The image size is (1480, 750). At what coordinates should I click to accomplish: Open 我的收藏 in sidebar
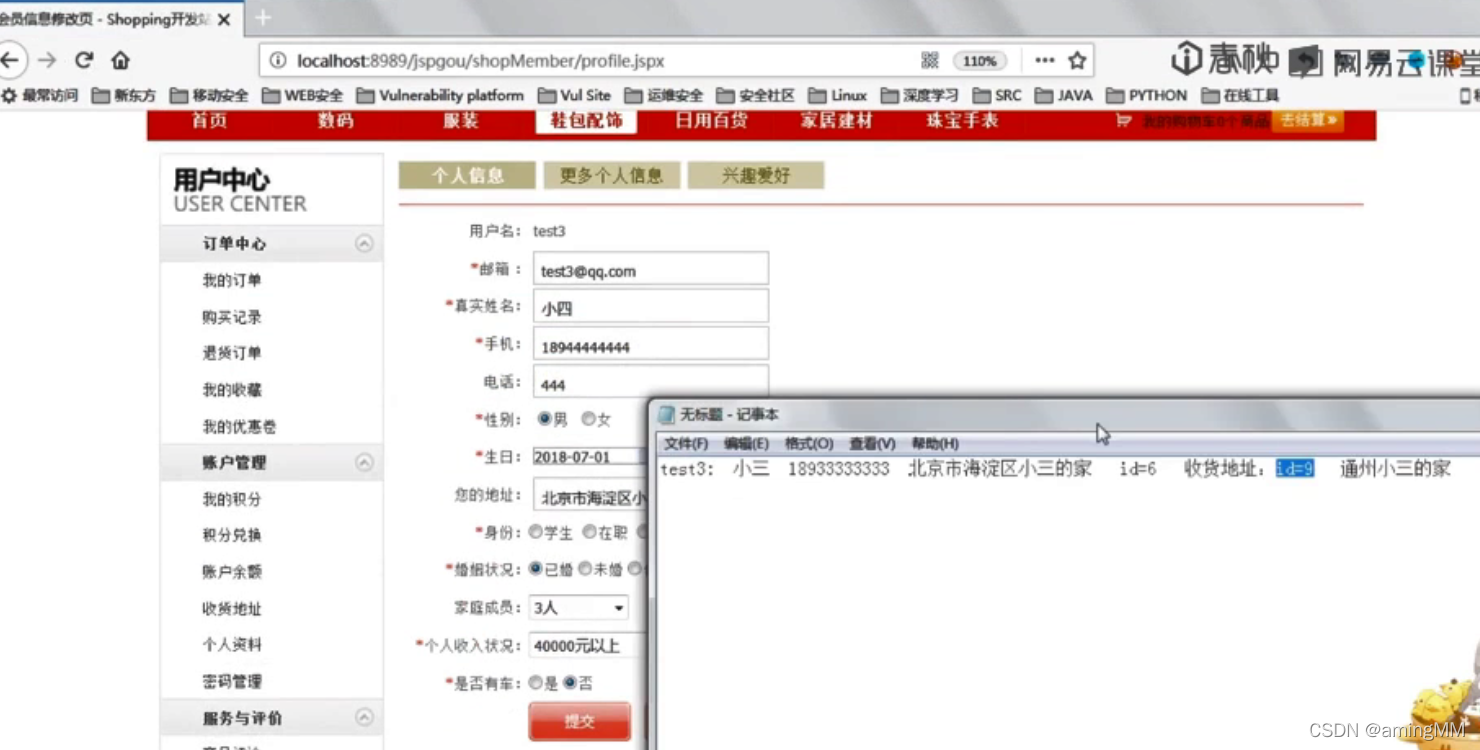(x=231, y=390)
